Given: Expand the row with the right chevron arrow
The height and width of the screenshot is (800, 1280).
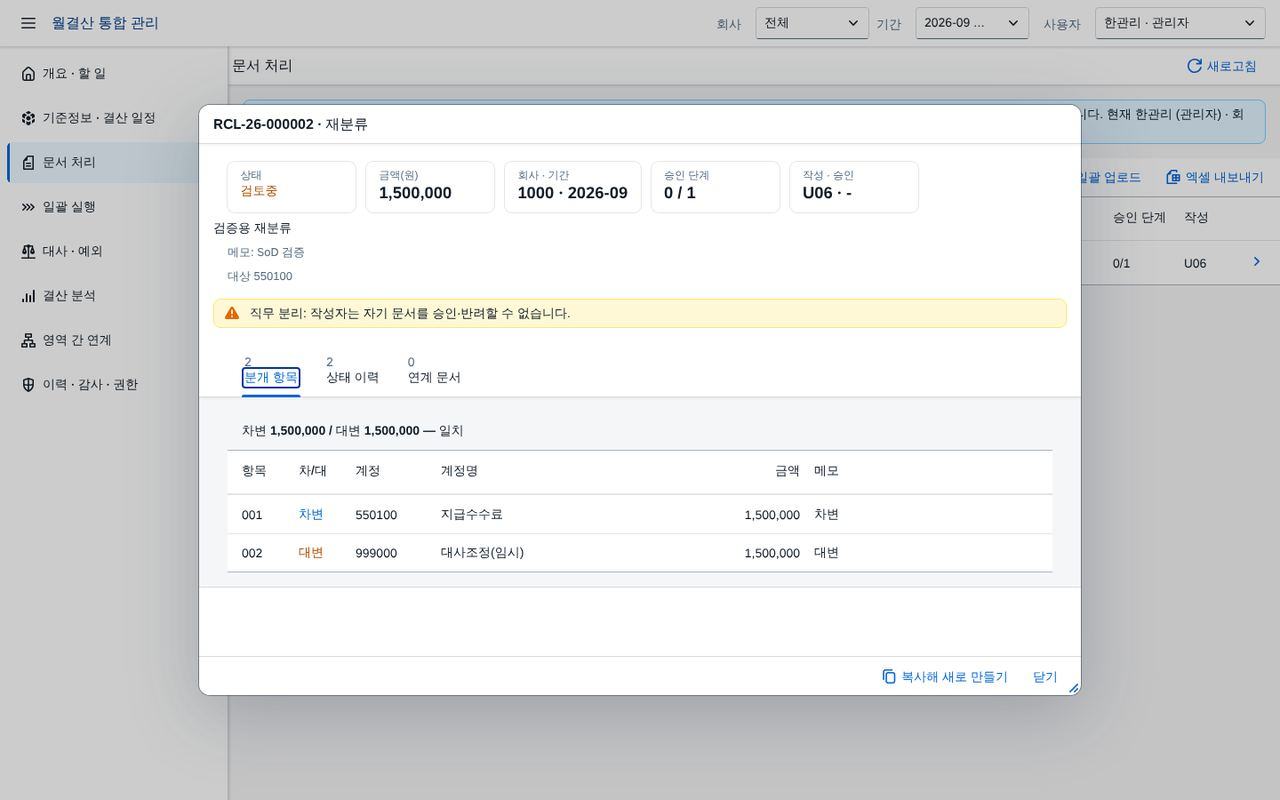Looking at the screenshot, I should [1257, 262].
